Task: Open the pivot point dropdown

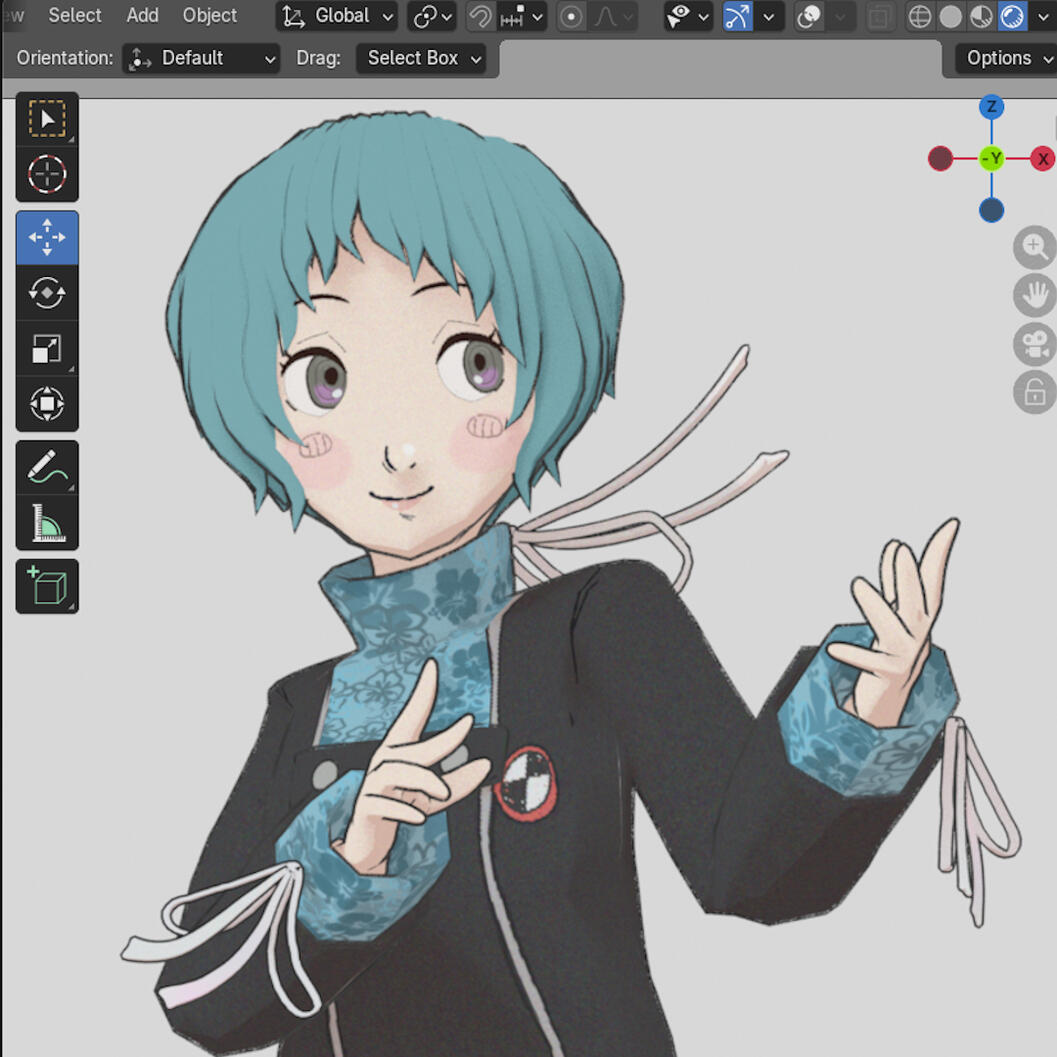Action: point(431,16)
